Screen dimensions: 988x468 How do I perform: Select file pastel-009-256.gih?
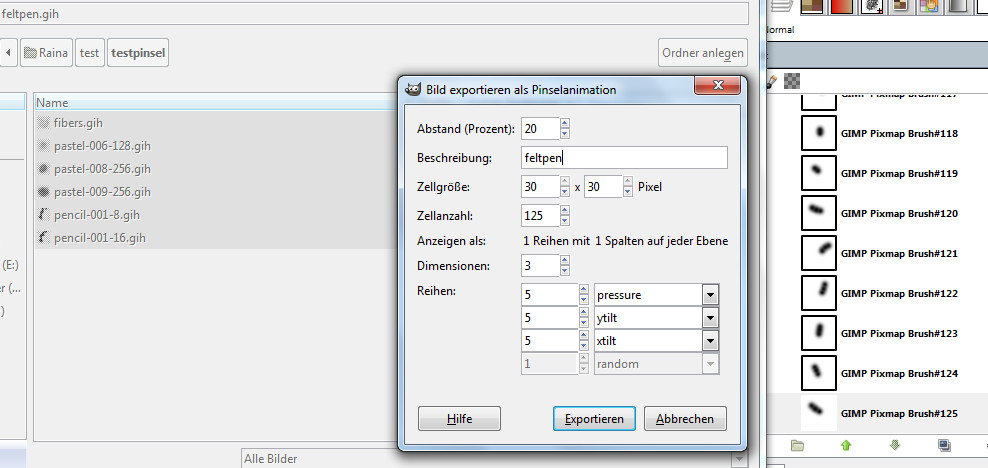coord(102,191)
